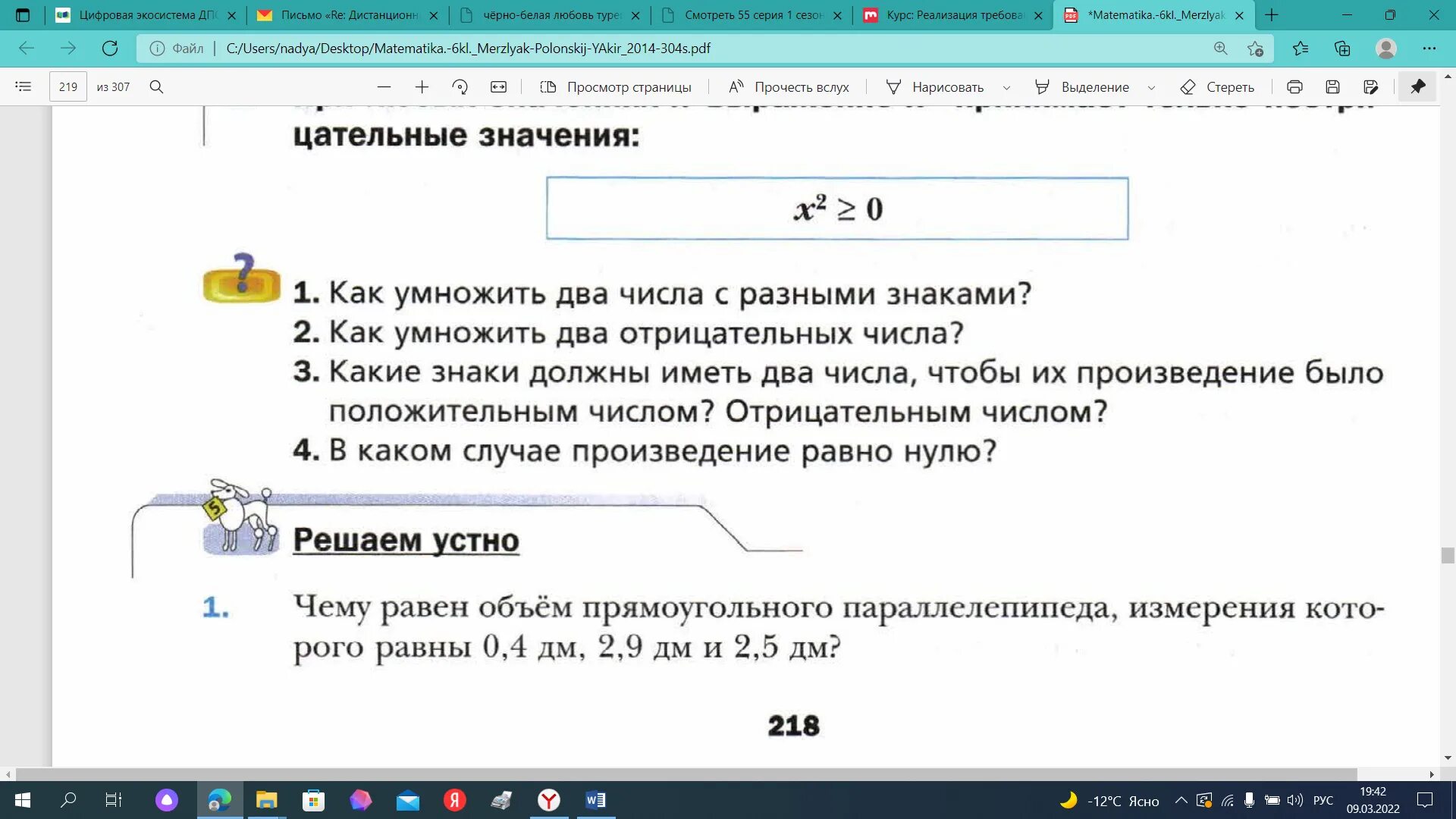Open Yandex Browser from taskbar
1456x819 pixels.
pyautogui.click(x=549, y=800)
